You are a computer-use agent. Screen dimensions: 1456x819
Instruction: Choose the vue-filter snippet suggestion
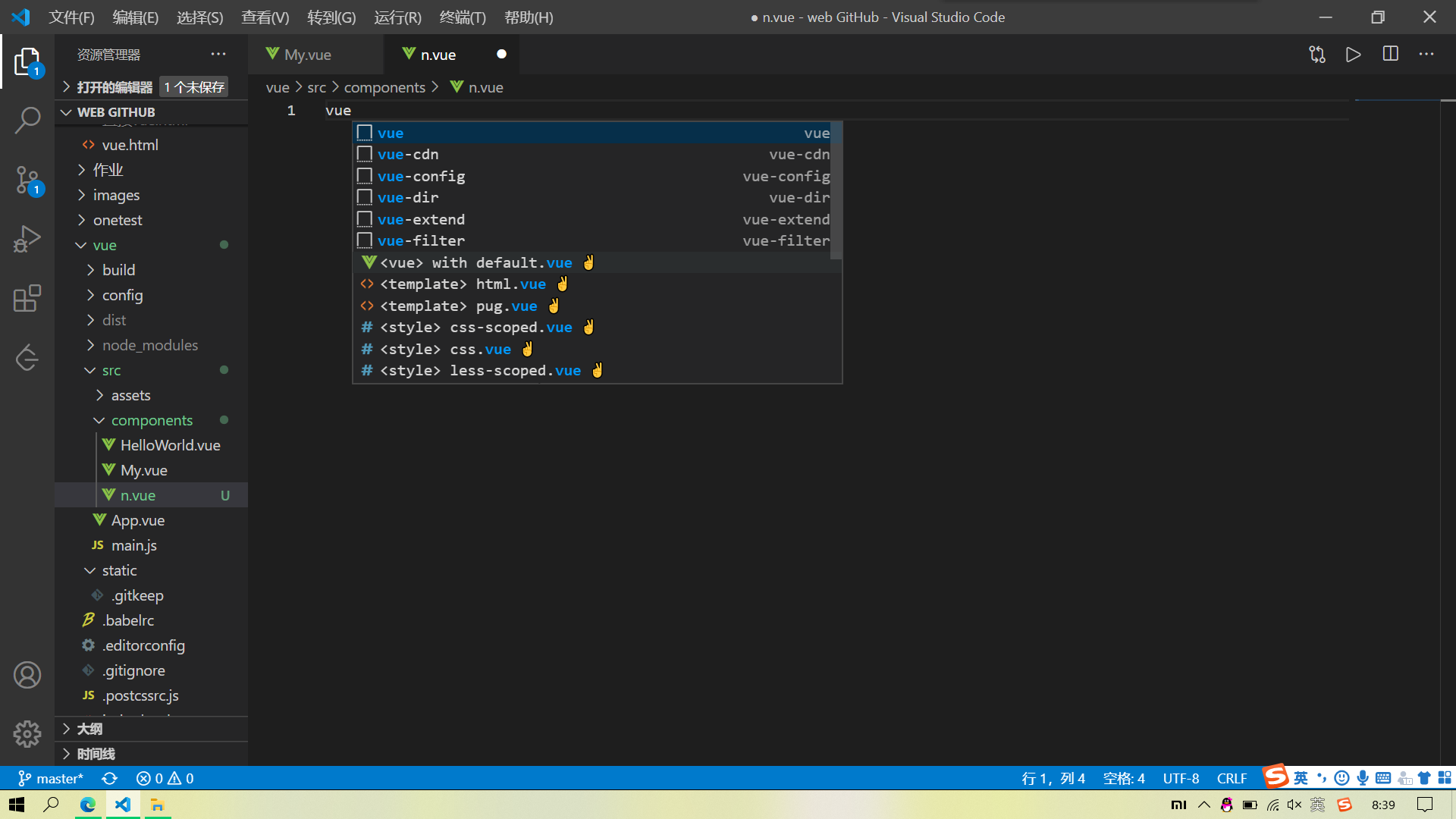coord(421,241)
